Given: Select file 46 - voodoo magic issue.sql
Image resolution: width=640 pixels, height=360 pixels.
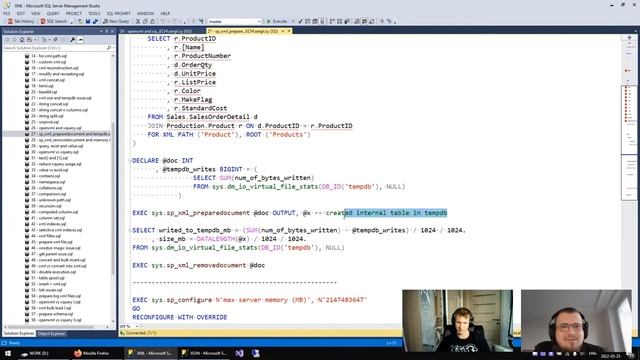Looking at the screenshot, I should [53, 248].
